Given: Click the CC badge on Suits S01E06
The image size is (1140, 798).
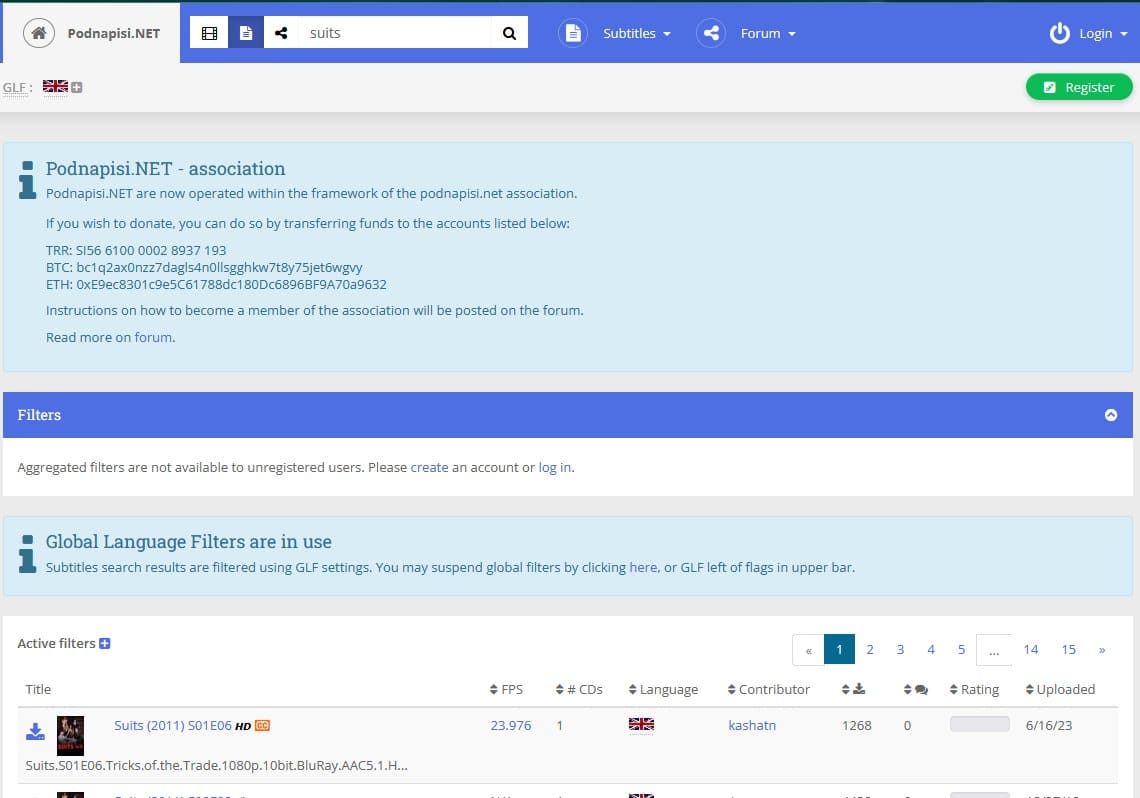Looking at the screenshot, I should point(262,725).
